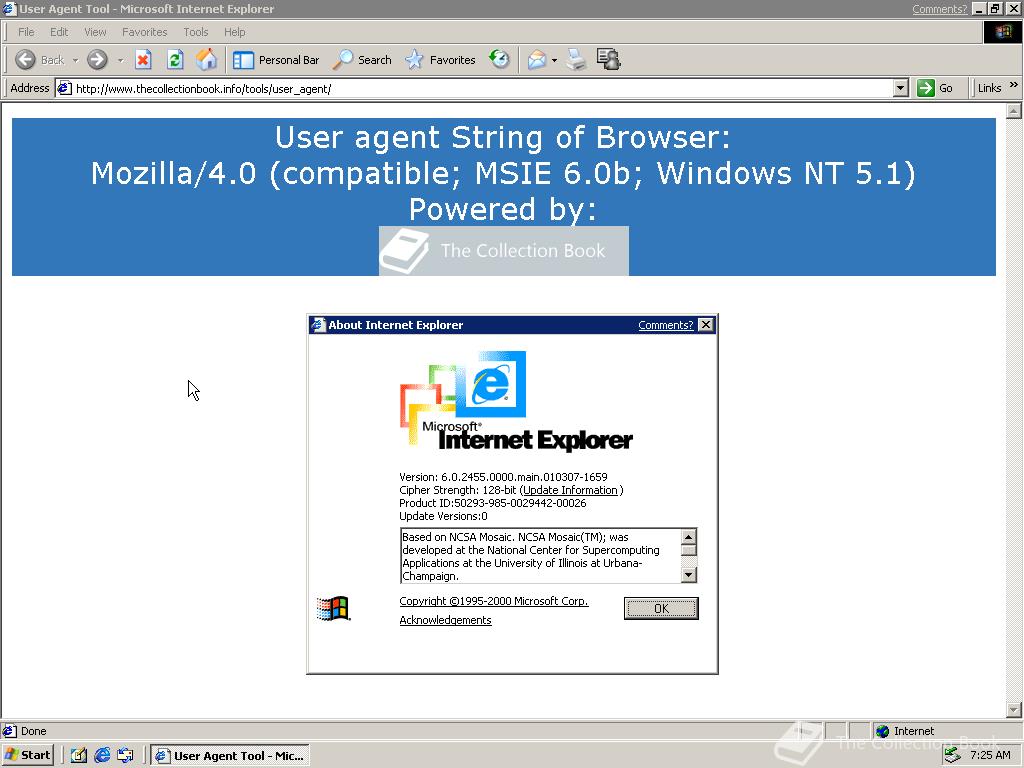Click the Done status bar text
The width and height of the screenshot is (1024, 768).
pyautogui.click(x=33, y=731)
